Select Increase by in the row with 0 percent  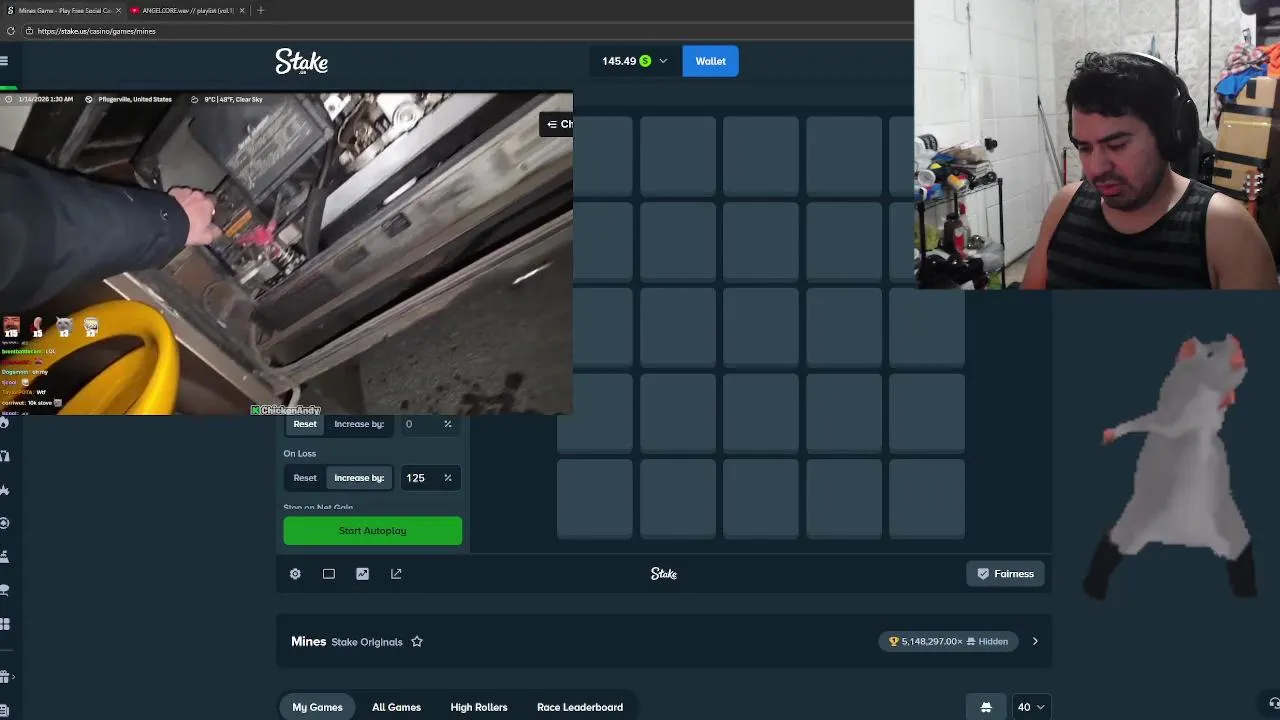359,424
